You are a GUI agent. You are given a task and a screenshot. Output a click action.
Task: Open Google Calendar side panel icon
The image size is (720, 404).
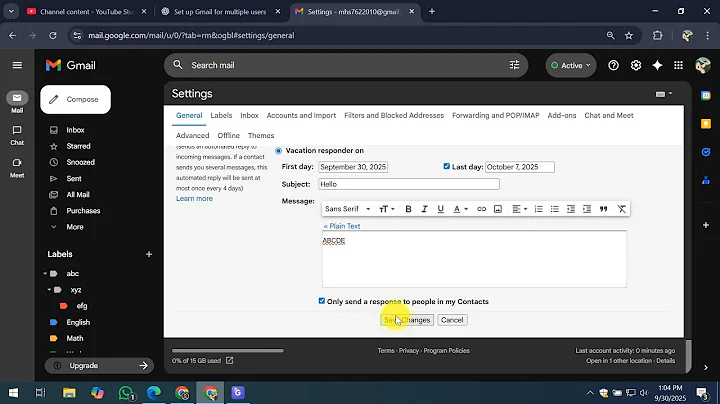[x=706, y=95]
